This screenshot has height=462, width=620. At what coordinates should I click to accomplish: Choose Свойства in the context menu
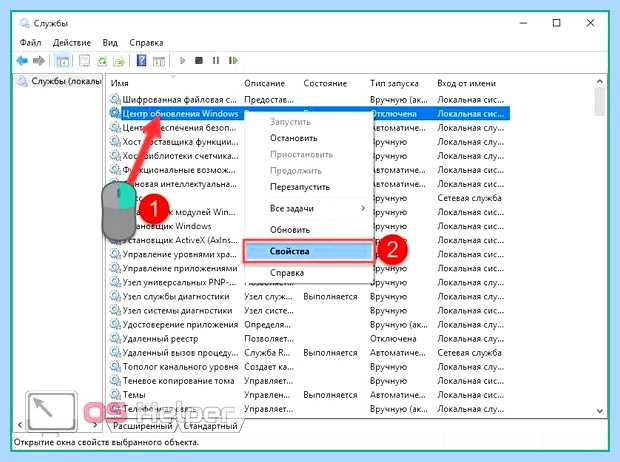click(308, 251)
